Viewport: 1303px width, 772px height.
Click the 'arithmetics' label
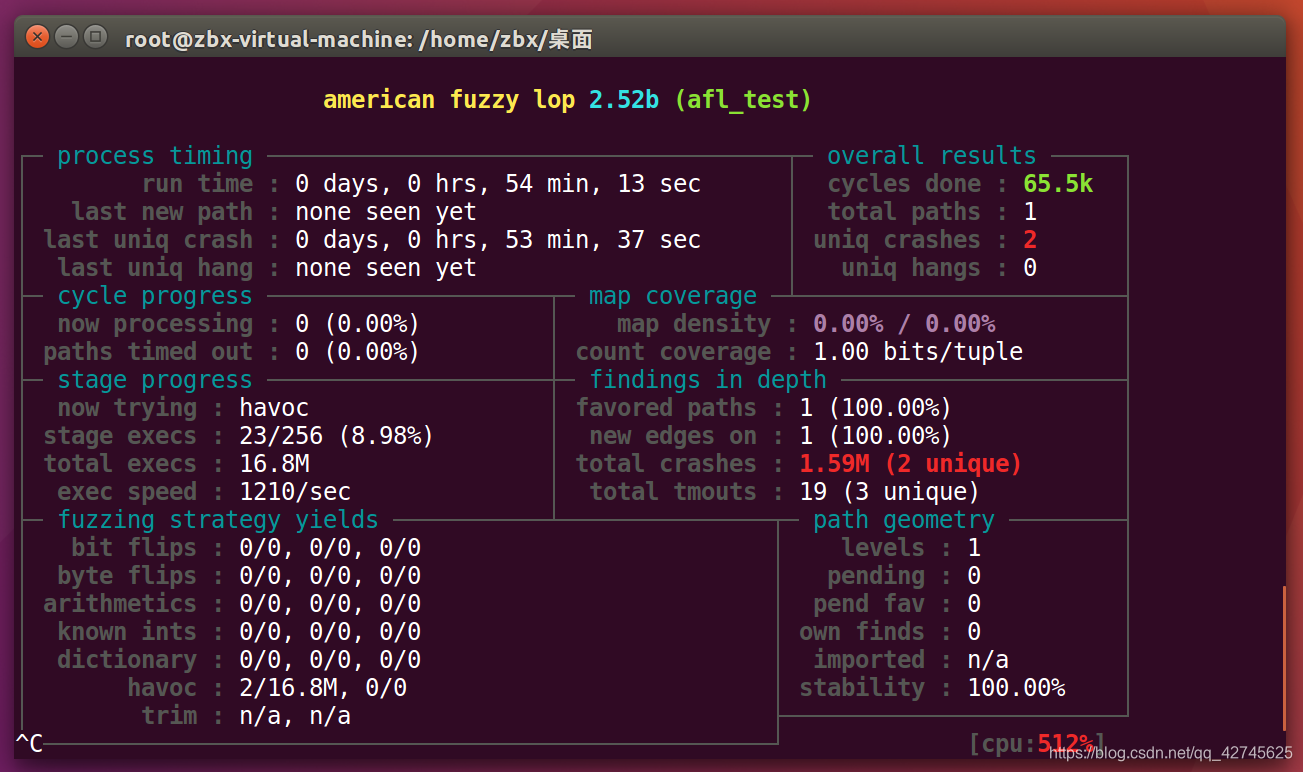[120, 604]
